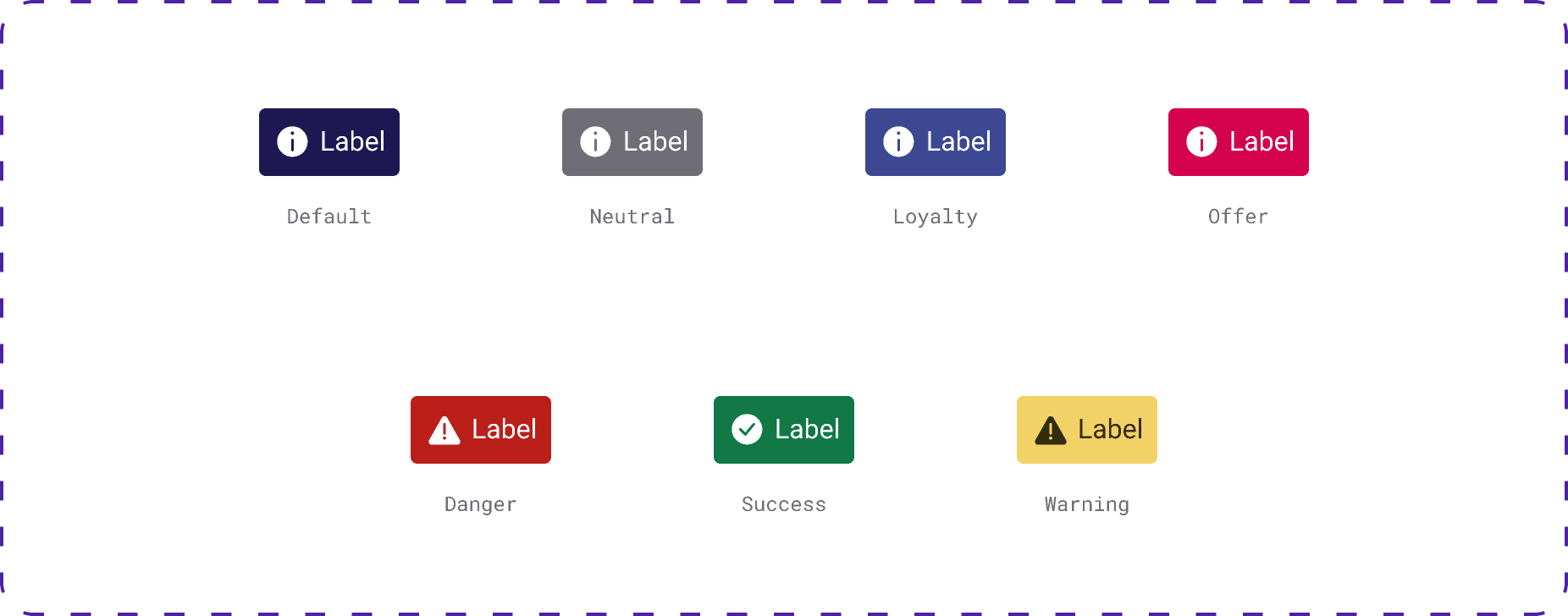The width and height of the screenshot is (1568, 616).
Task: Click the "Warning" caption text
Action: 1087,504
